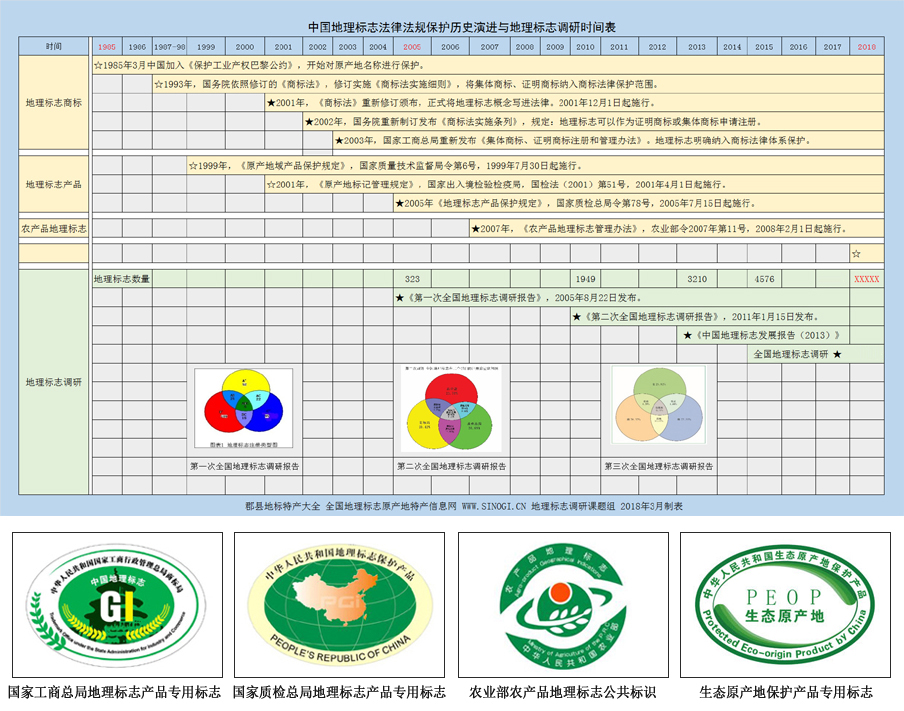Select the red 2018 year column header

click(866, 47)
